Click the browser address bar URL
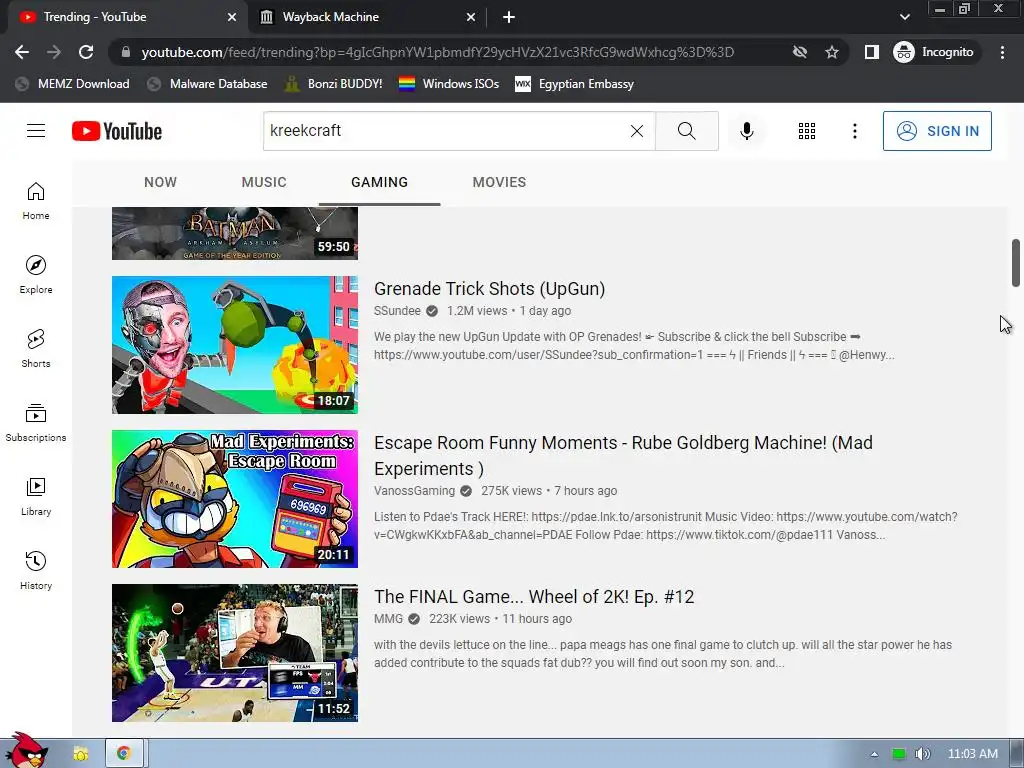Screen dimensions: 1024x768 click(438, 52)
